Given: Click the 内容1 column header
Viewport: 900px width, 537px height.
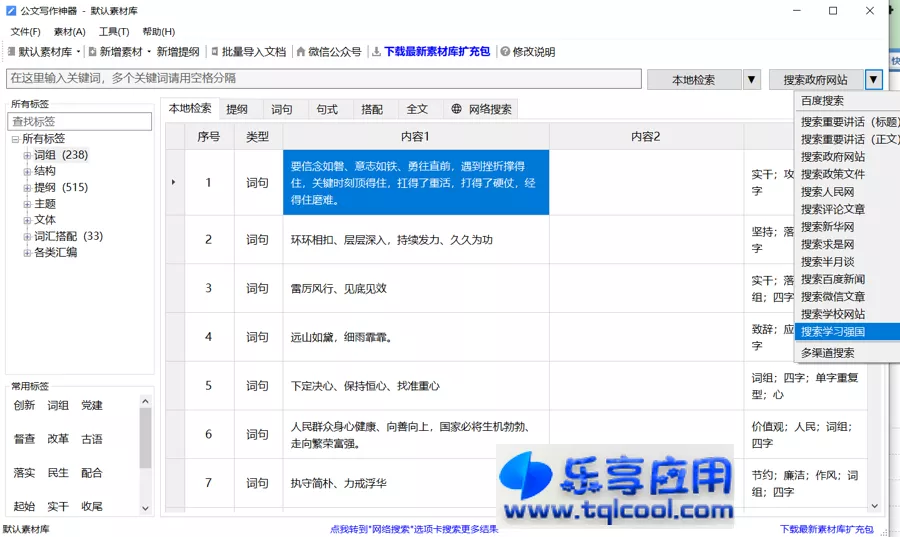Looking at the screenshot, I should (x=416, y=137).
